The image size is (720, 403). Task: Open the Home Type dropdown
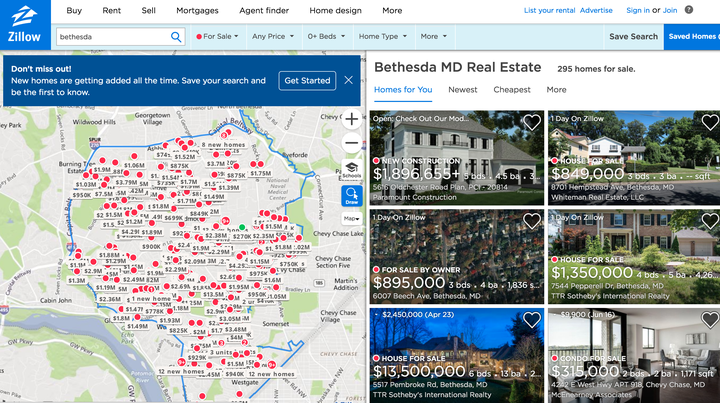(x=382, y=36)
